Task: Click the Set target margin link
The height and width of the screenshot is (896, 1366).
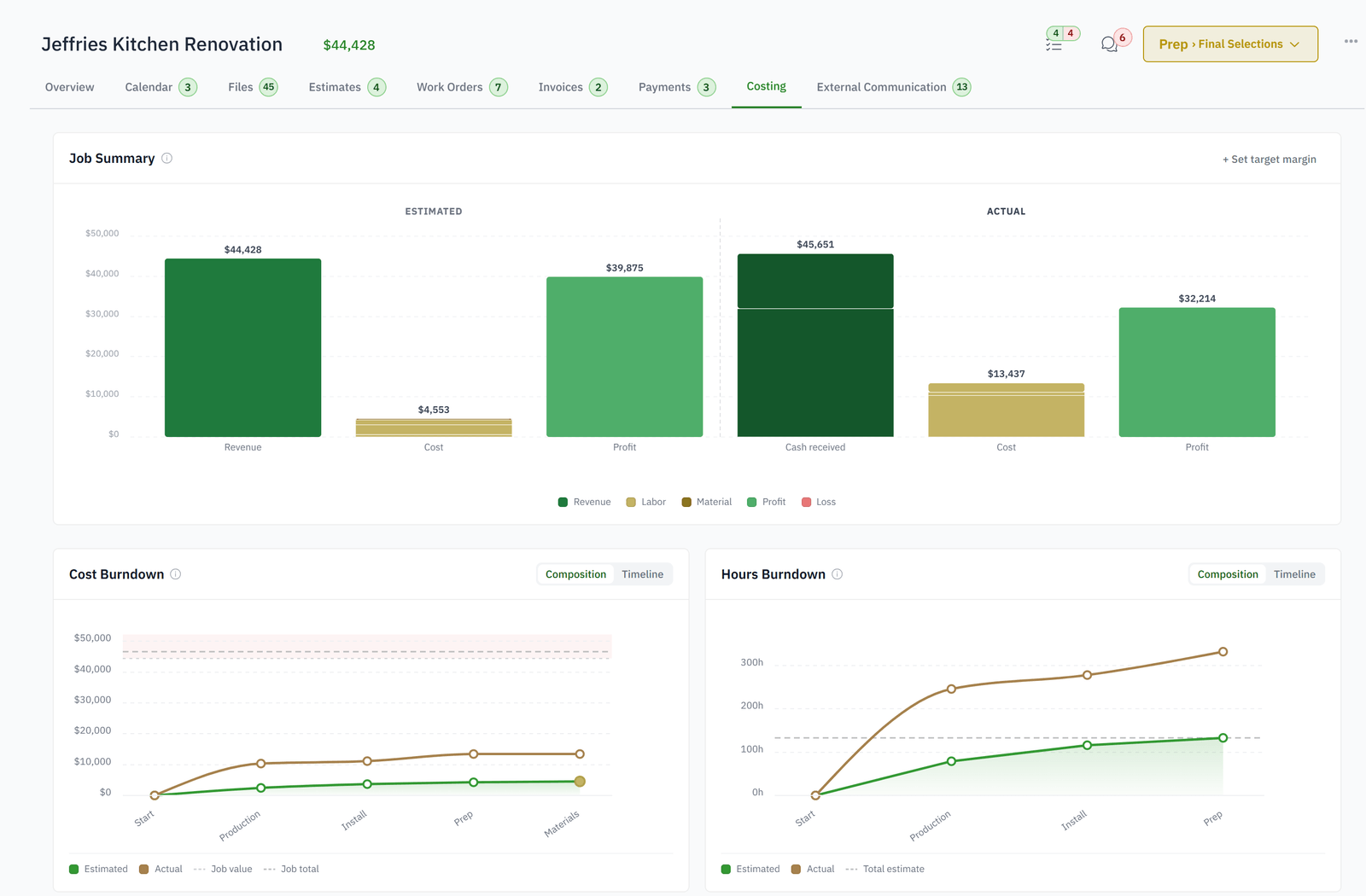Action: tap(1270, 160)
